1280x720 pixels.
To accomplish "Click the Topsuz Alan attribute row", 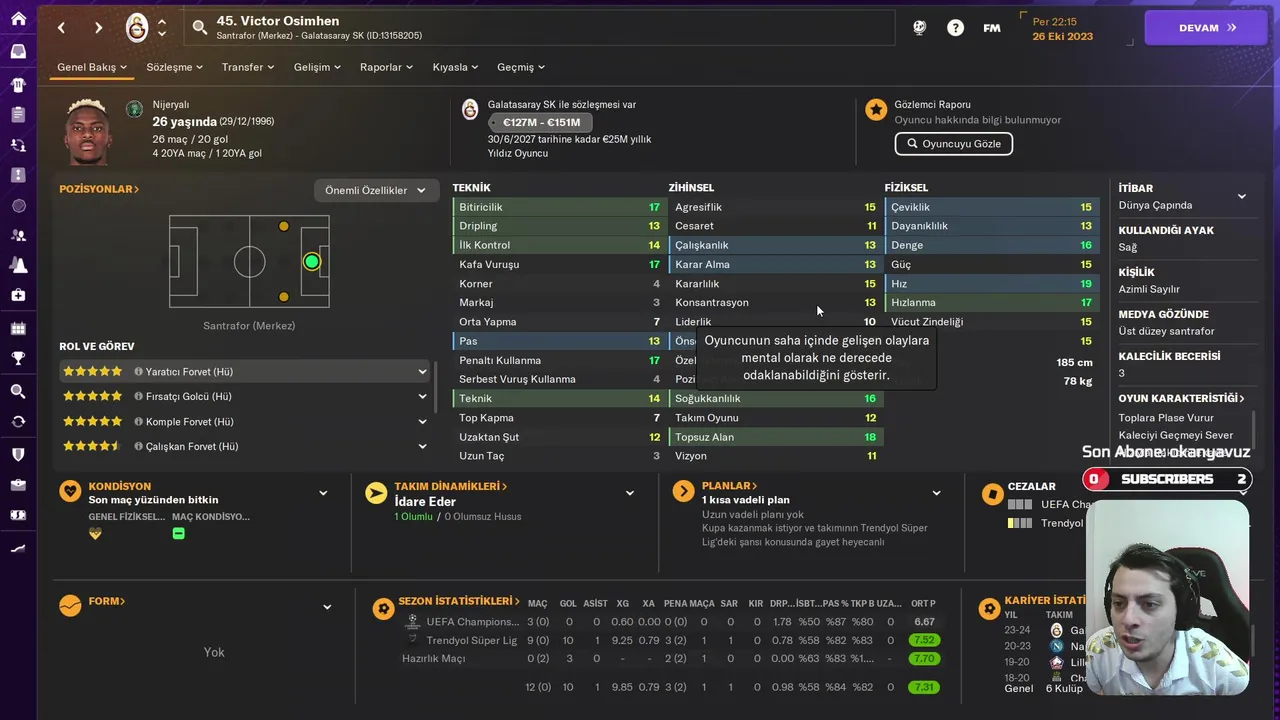I will coord(775,437).
